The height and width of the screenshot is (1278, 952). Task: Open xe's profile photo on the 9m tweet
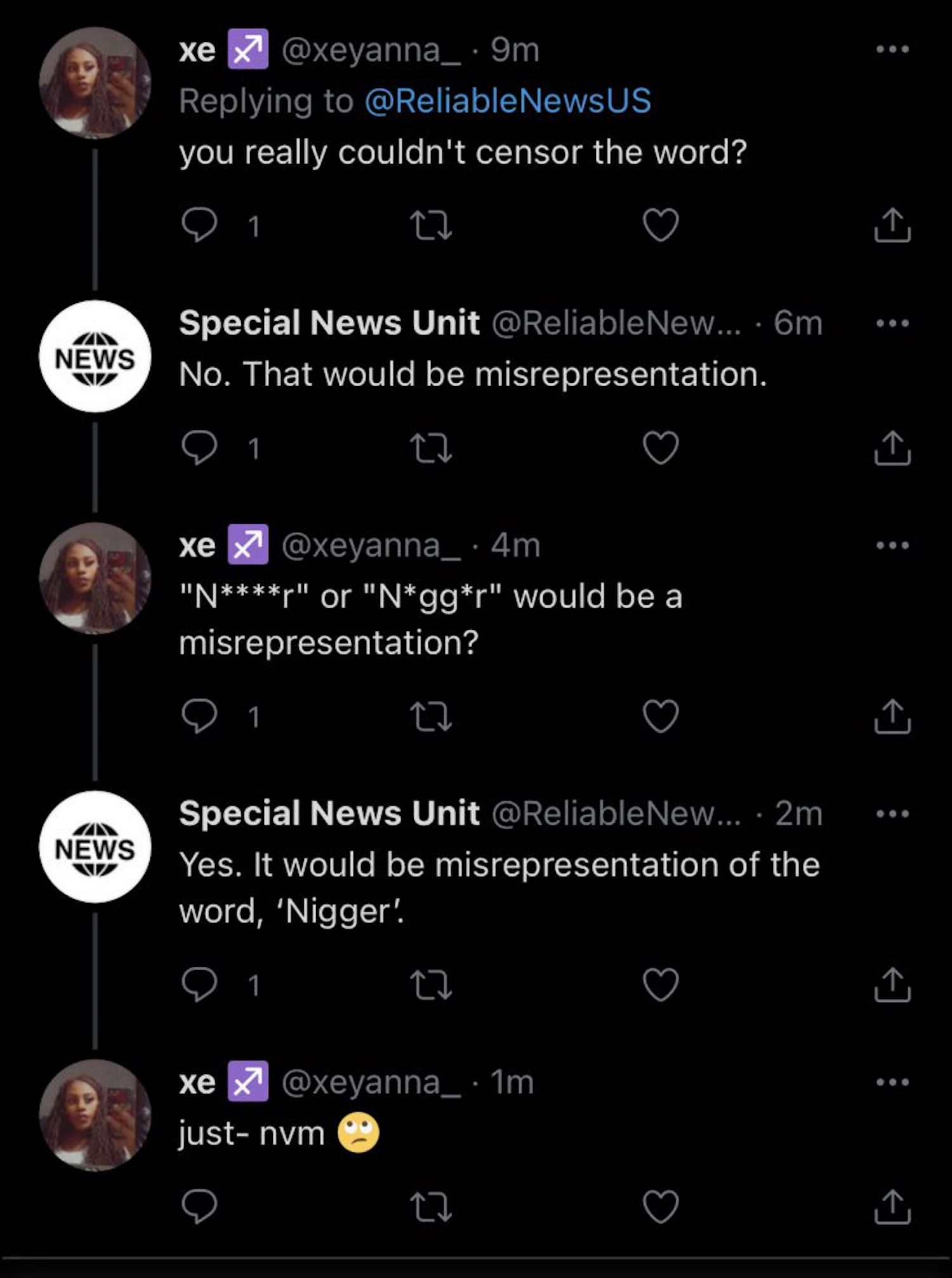95,83
